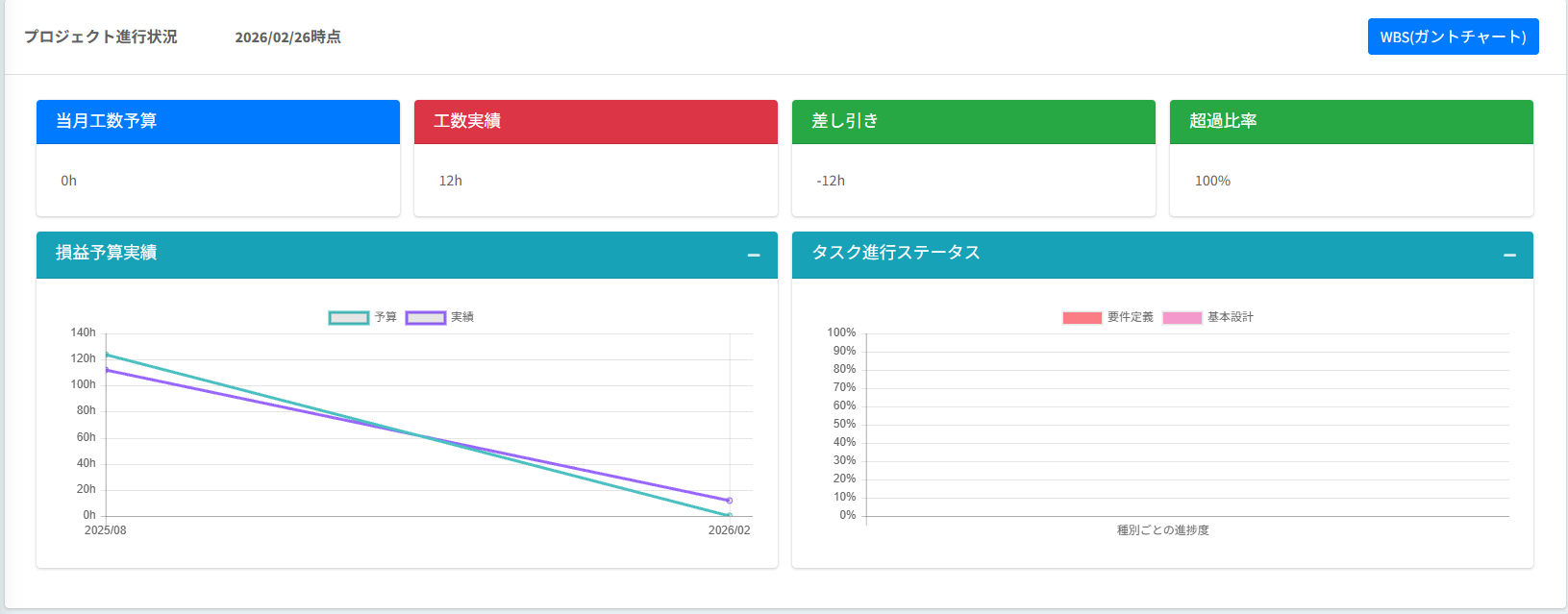Click the 2026/02/26時点 date label
1568x614 pixels.
pyautogui.click(x=287, y=37)
